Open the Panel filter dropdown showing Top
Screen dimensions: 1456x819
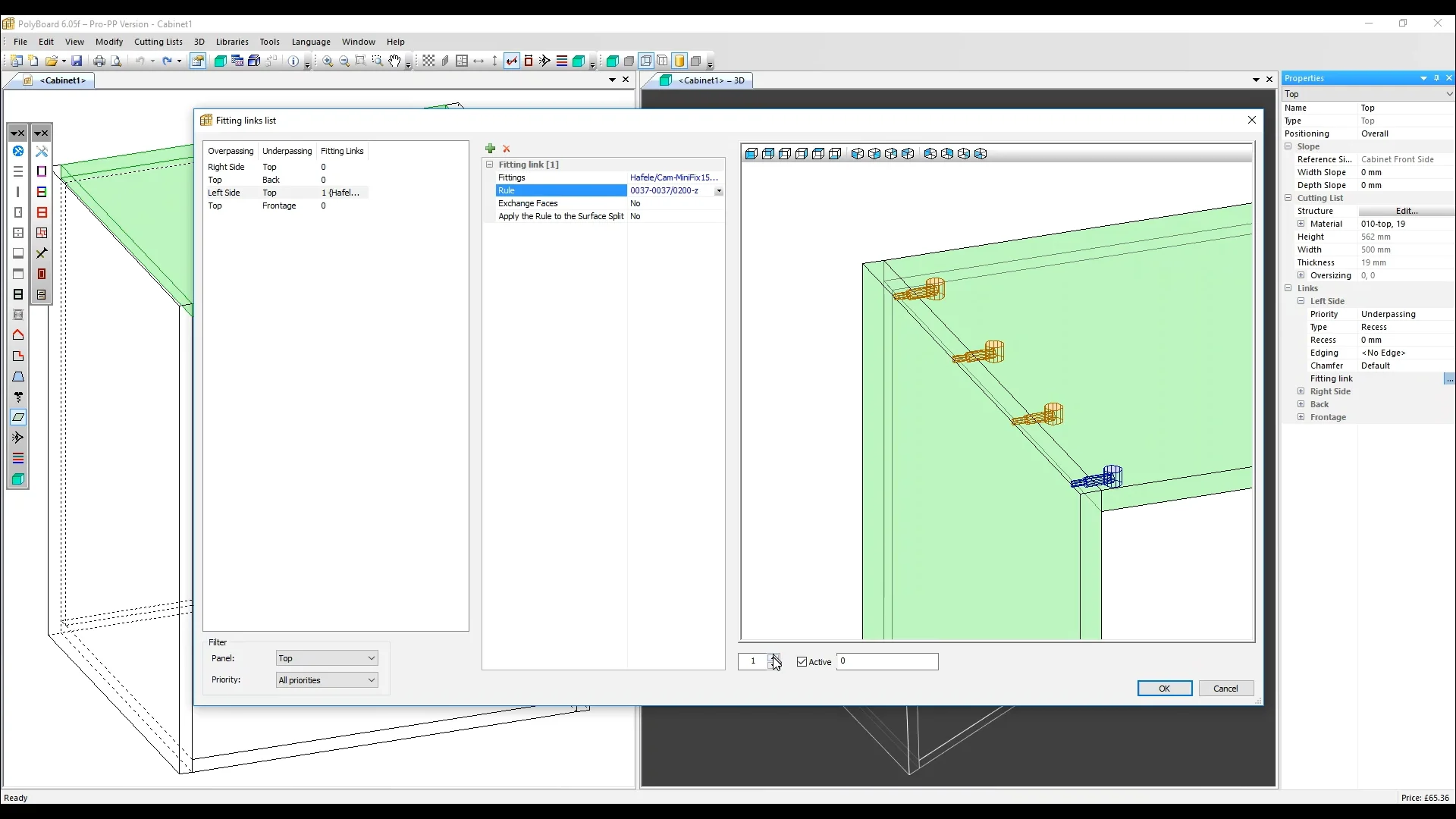tap(371, 658)
